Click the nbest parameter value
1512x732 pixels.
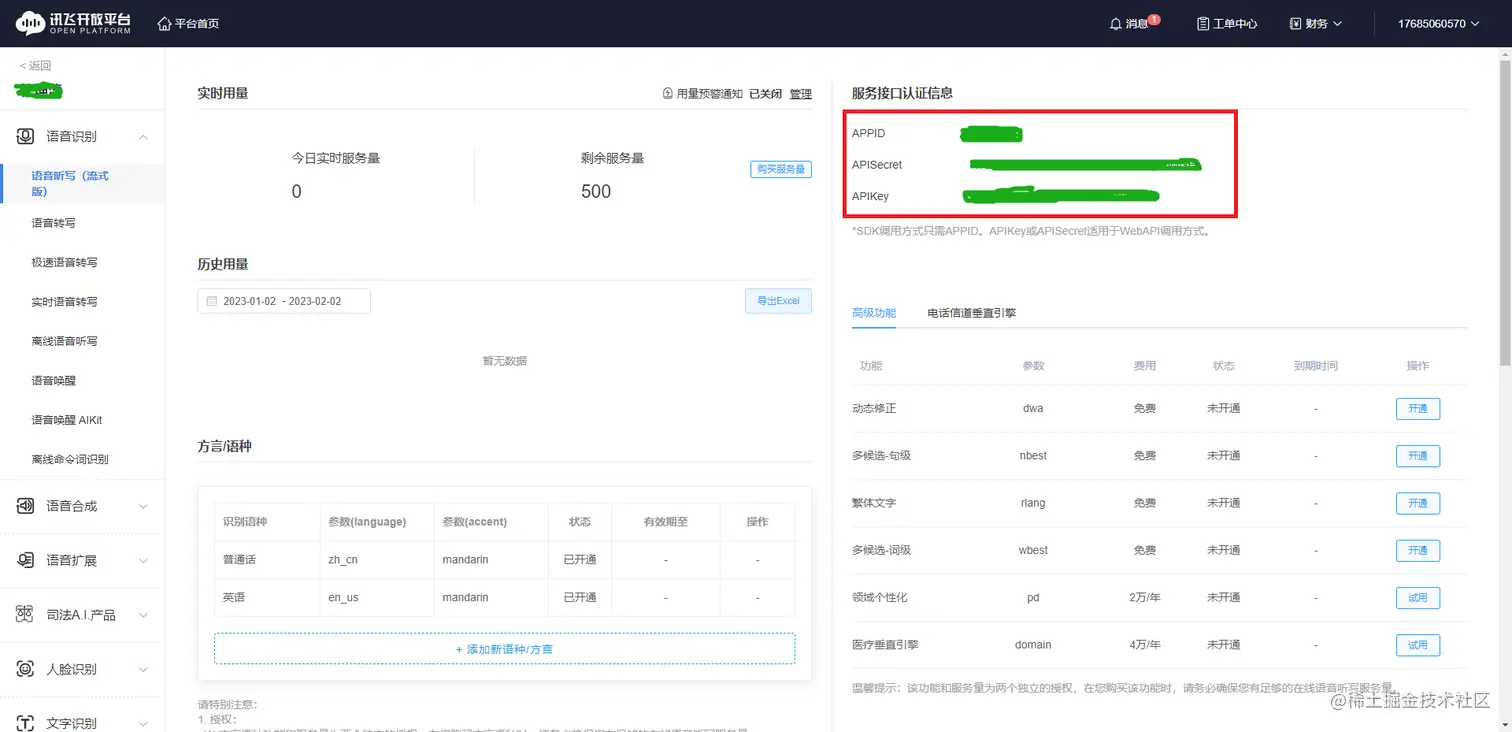pyautogui.click(x=1033, y=456)
